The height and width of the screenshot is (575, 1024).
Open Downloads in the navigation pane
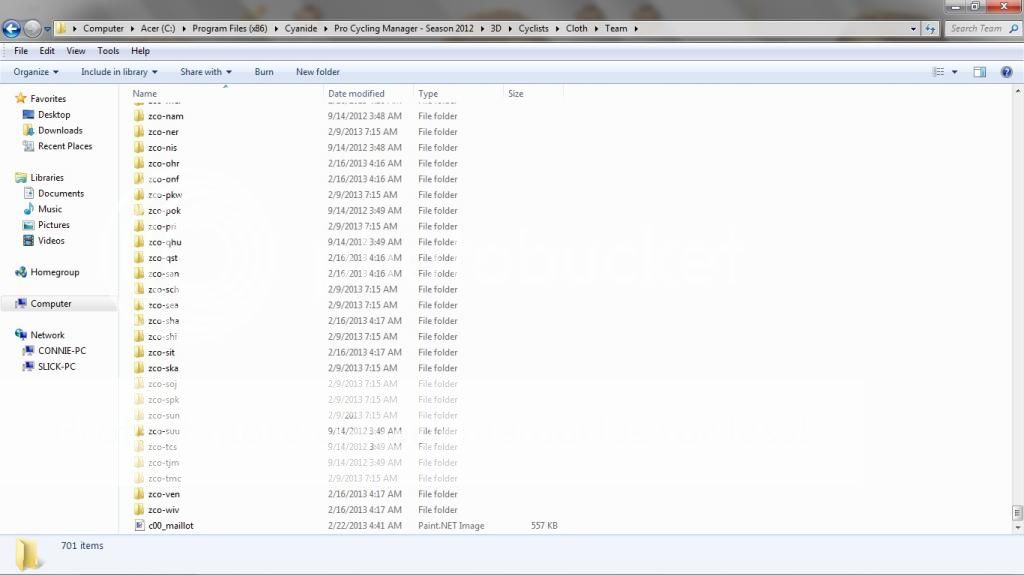[60, 130]
